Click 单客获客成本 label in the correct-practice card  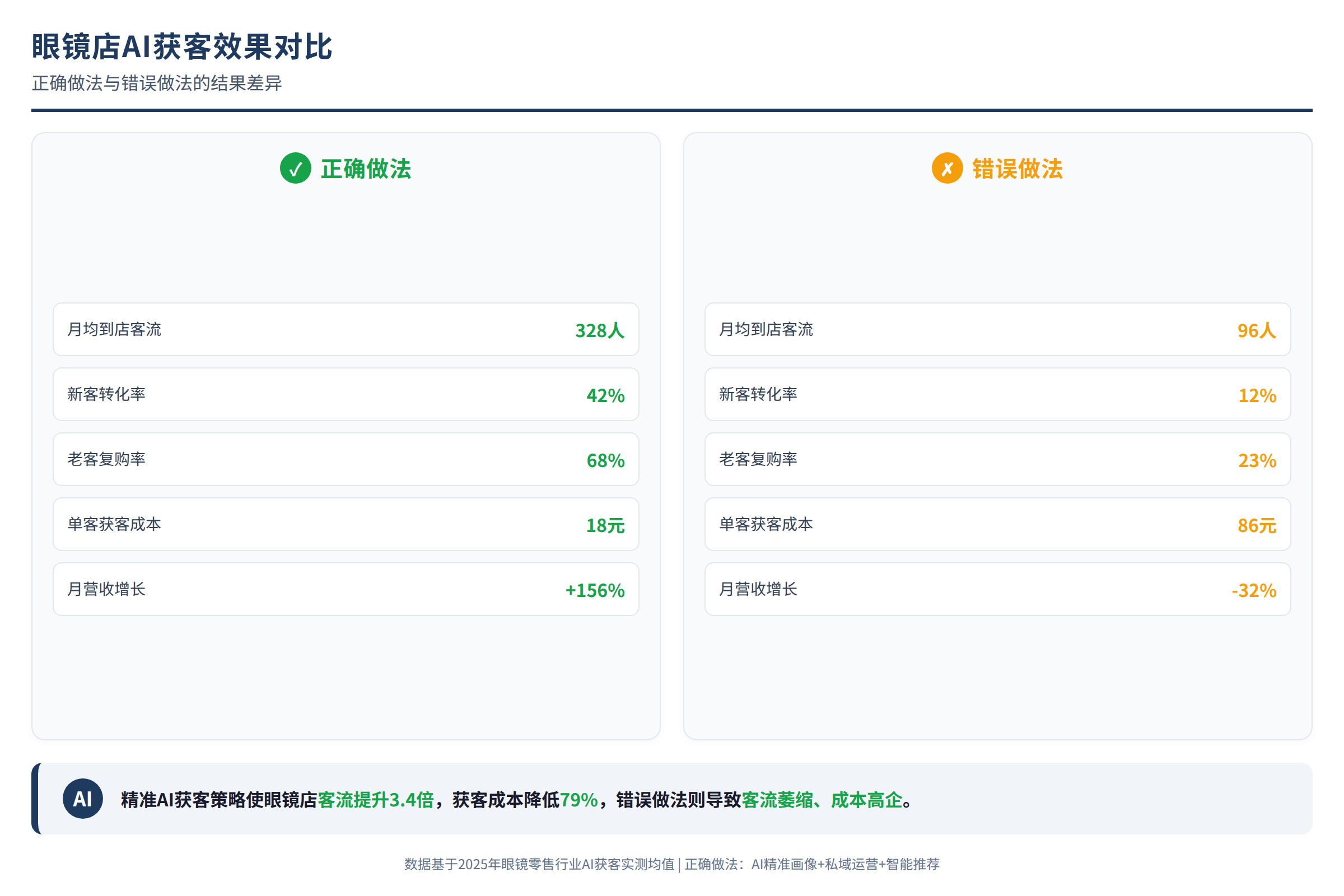[x=114, y=524]
